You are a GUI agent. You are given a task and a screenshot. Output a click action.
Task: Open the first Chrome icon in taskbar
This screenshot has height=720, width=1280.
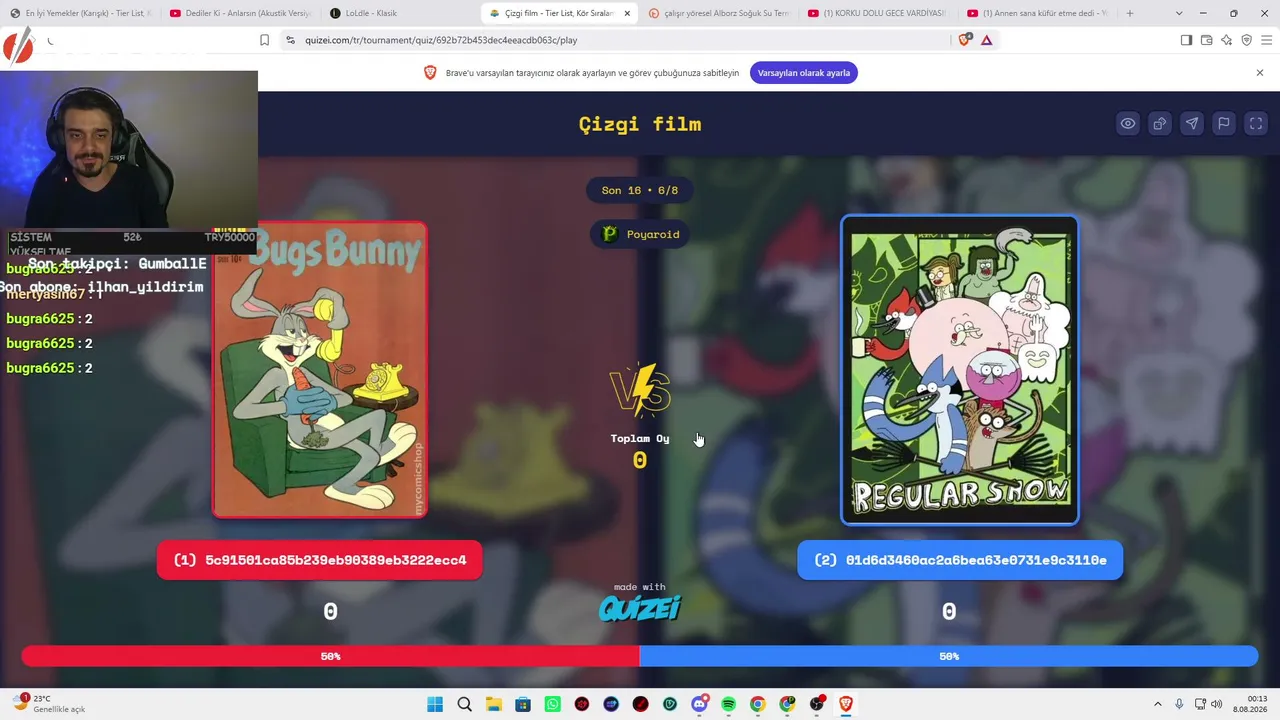(758, 704)
